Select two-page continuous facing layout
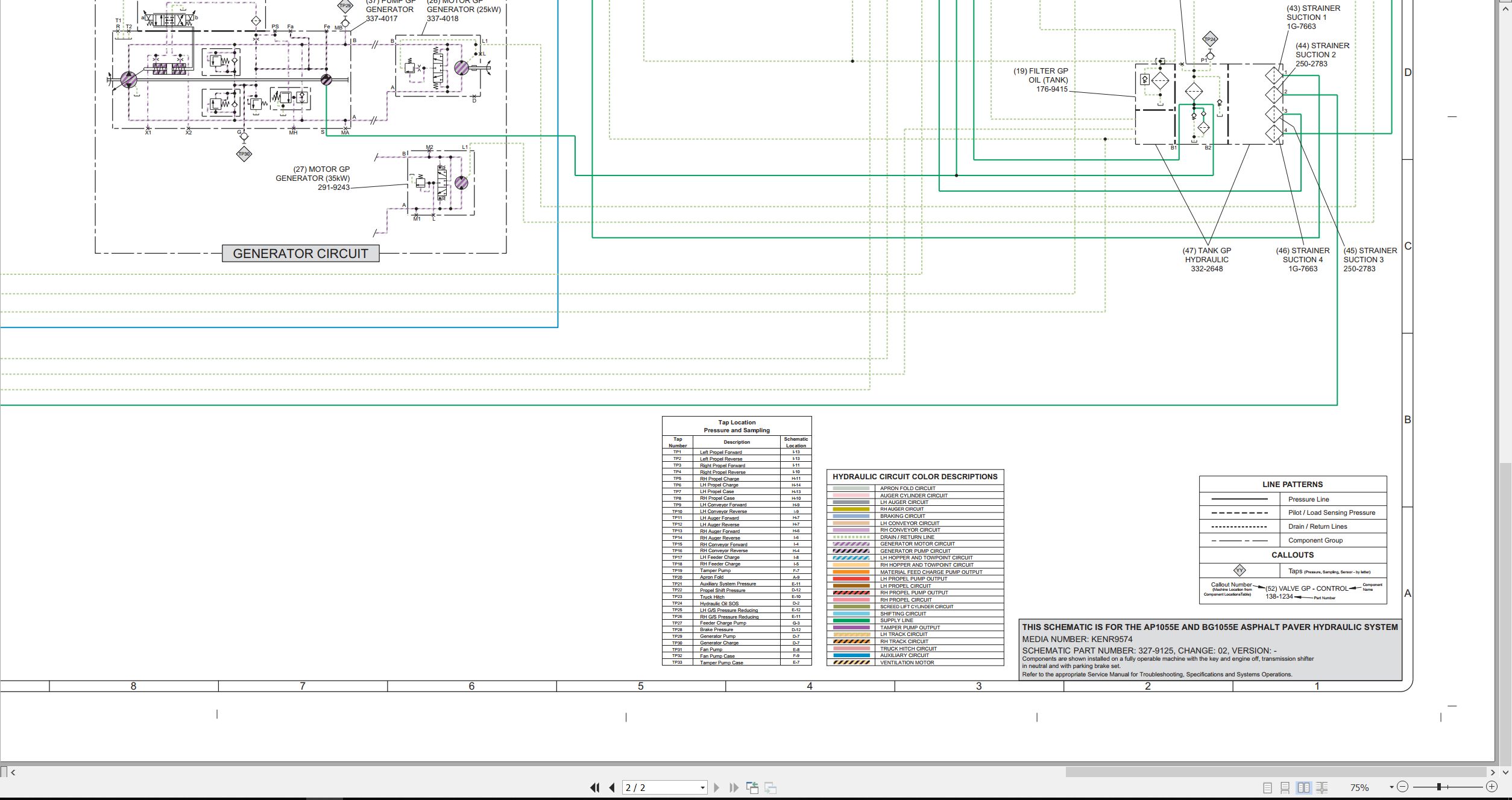 [1322, 787]
